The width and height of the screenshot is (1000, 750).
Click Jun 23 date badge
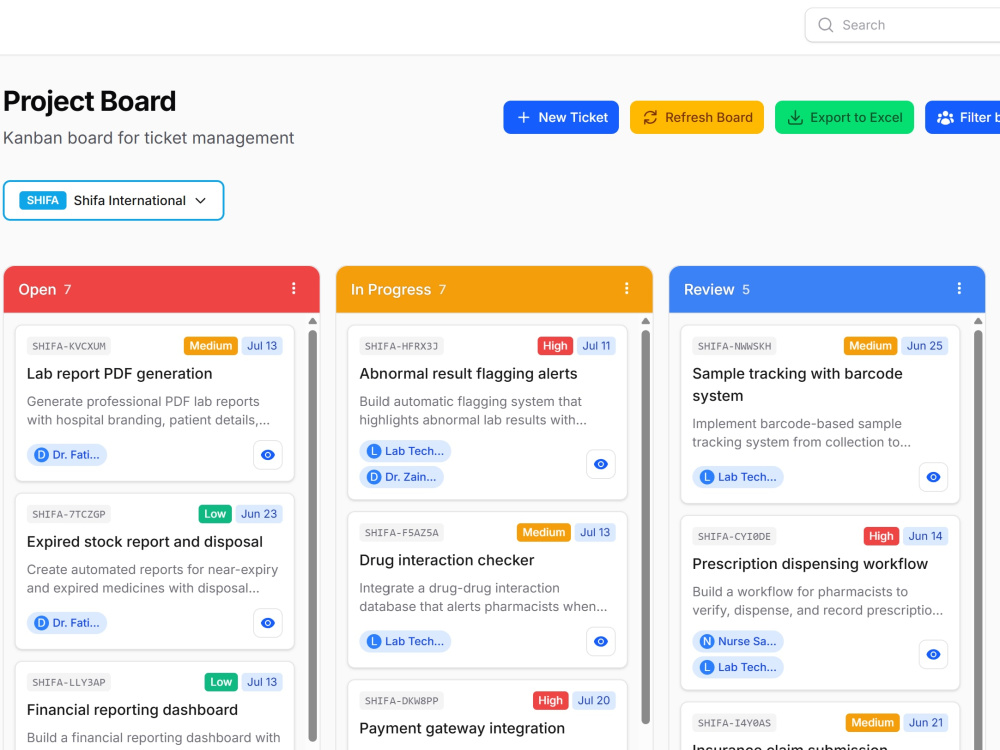point(259,514)
